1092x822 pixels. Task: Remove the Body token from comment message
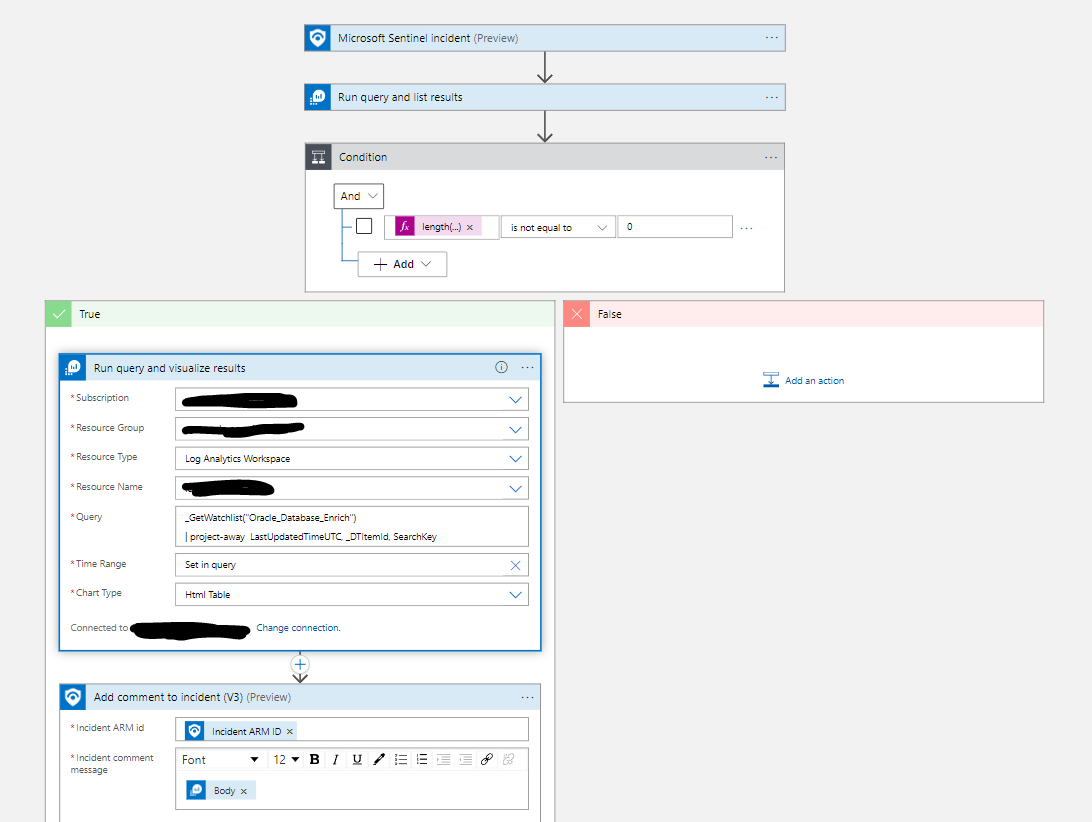point(244,791)
